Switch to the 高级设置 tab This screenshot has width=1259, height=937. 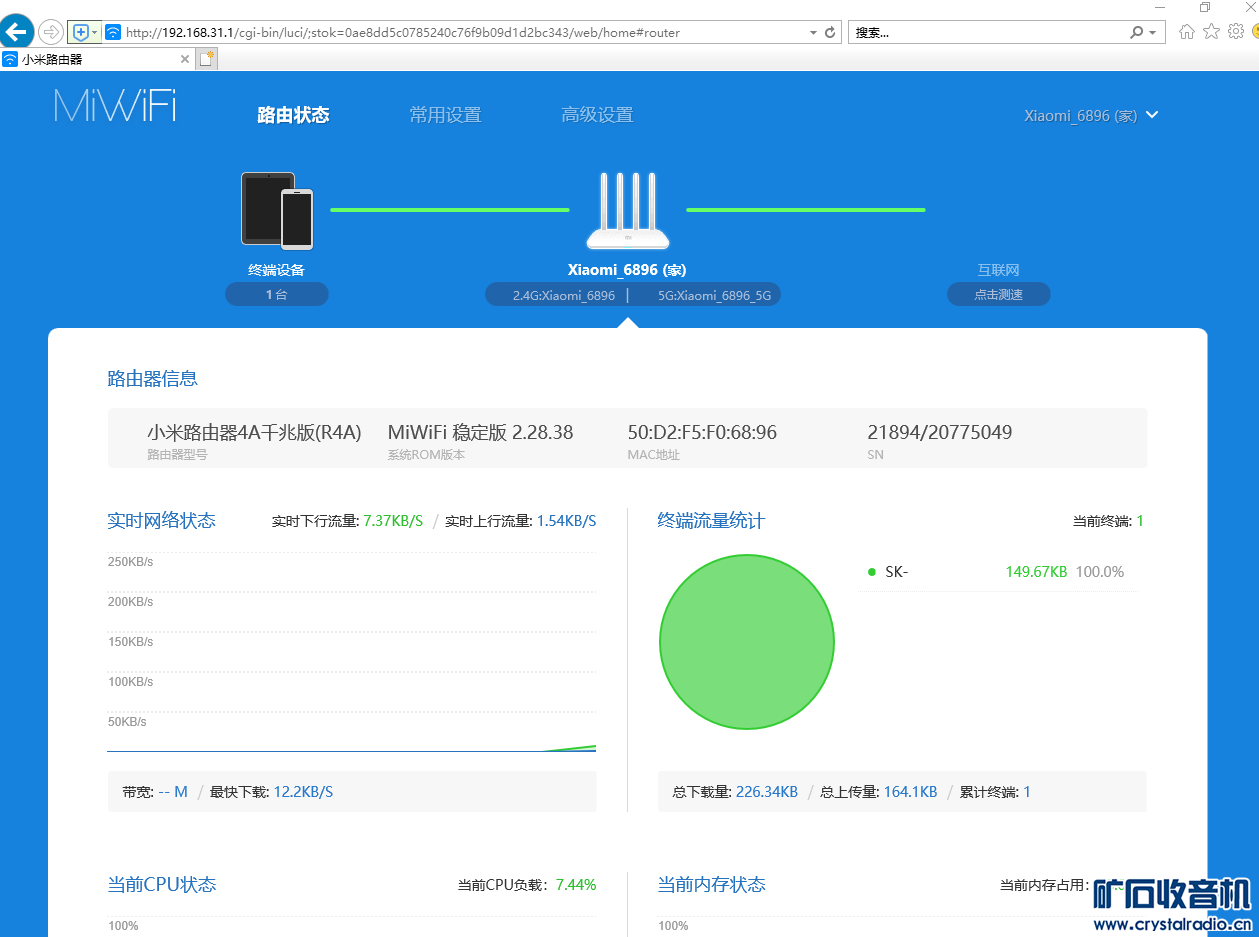pyautogui.click(x=597, y=115)
